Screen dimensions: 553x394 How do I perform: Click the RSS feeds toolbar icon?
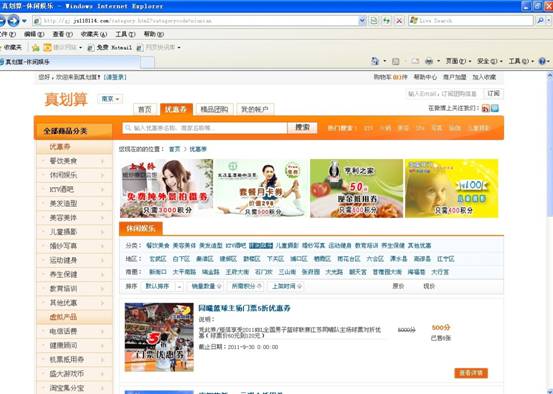[396, 61]
